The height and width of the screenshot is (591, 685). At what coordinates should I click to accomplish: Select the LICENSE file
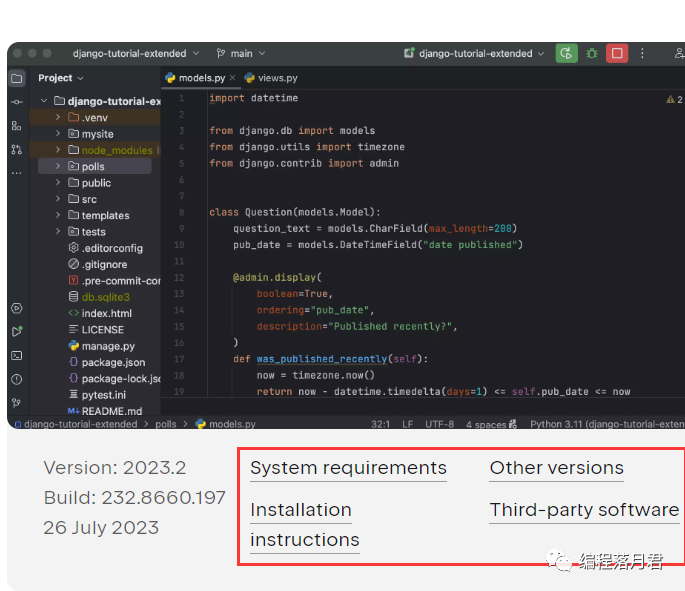(96, 330)
